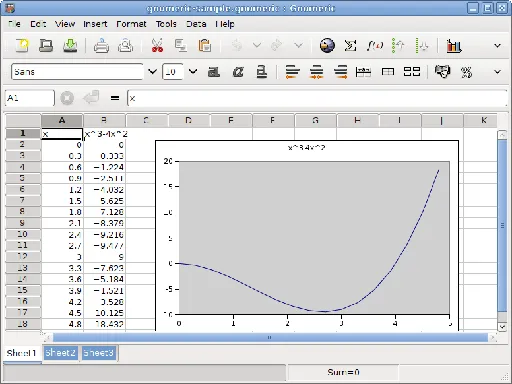512x384 pixels.
Task: Print the sheet with the Print icon
Action: [x=101, y=45]
